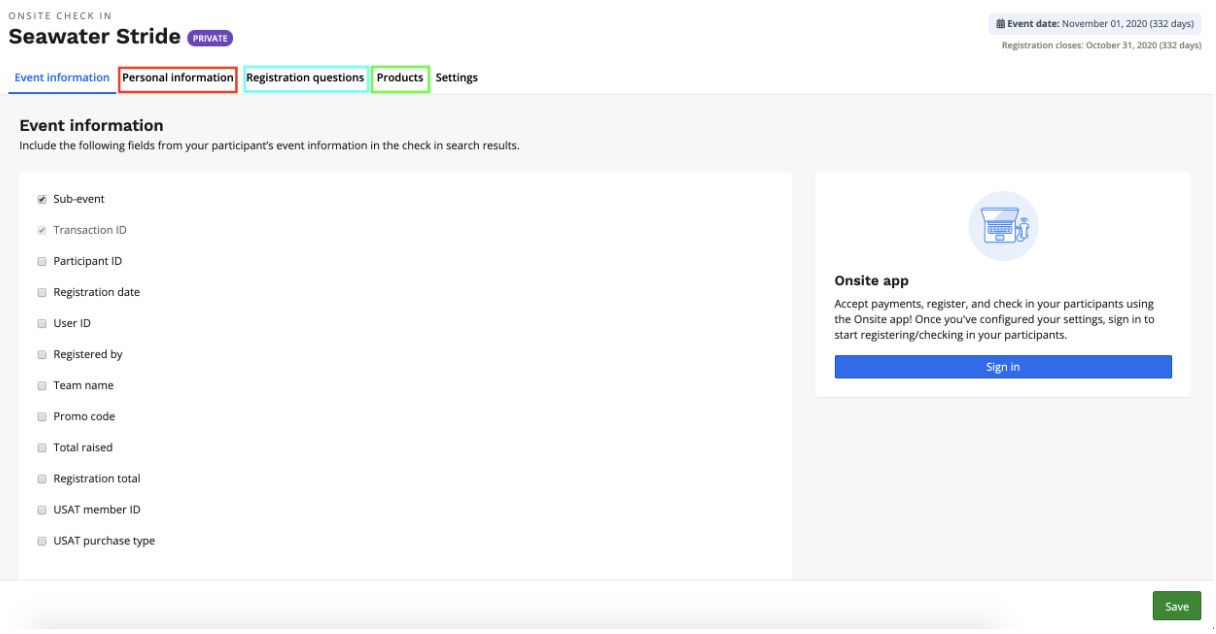1216x634 pixels.
Task: Enable the Participant ID checkbox
Action: click(x=42, y=262)
